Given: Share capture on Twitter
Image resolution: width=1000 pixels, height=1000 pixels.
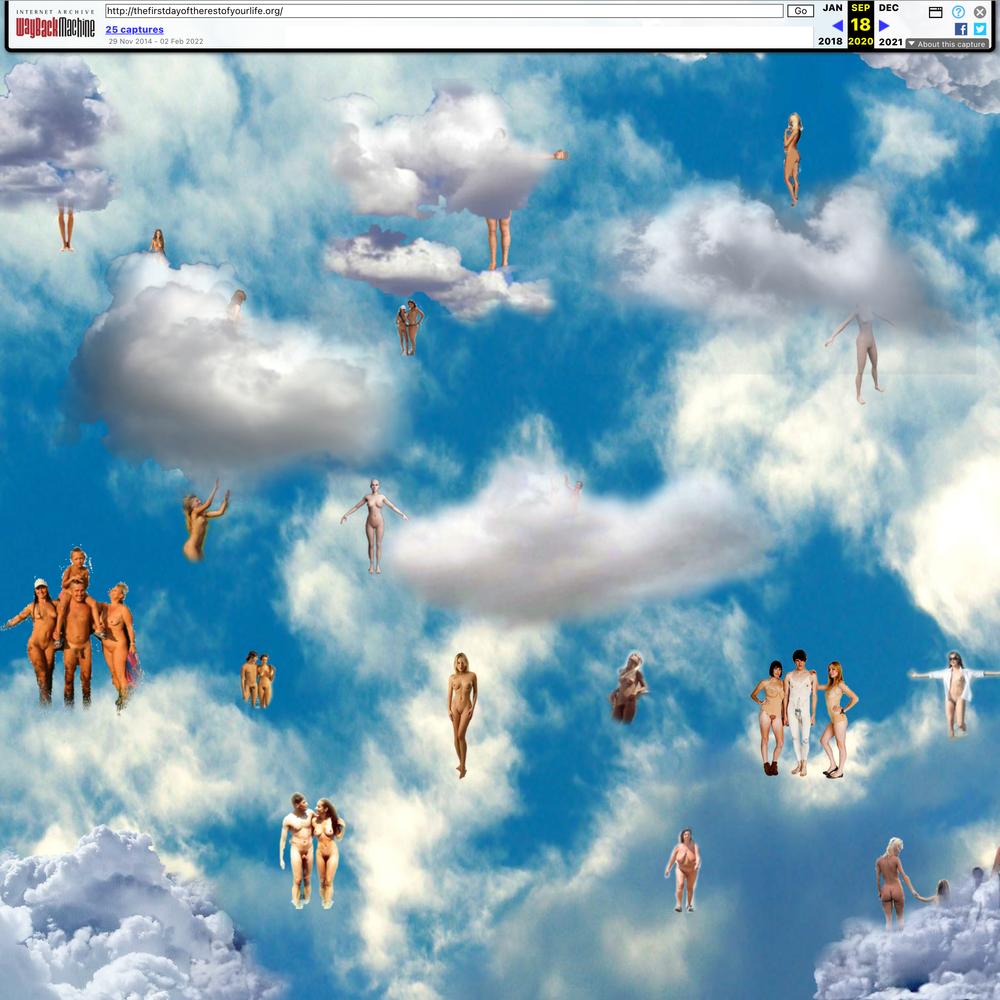Looking at the screenshot, I should pyautogui.click(x=980, y=29).
